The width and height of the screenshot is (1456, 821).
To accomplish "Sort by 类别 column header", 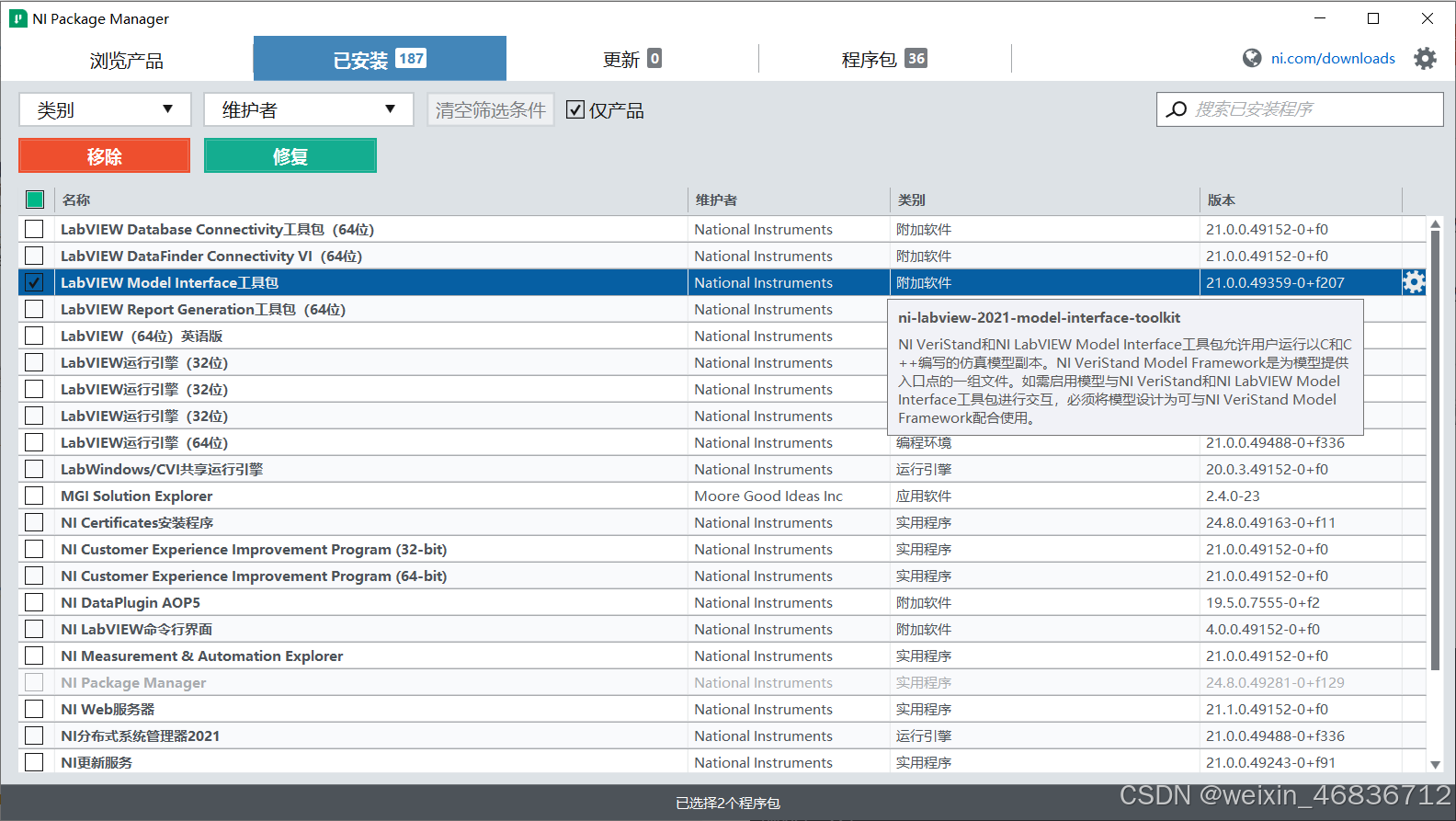I will coord(1045,200).
